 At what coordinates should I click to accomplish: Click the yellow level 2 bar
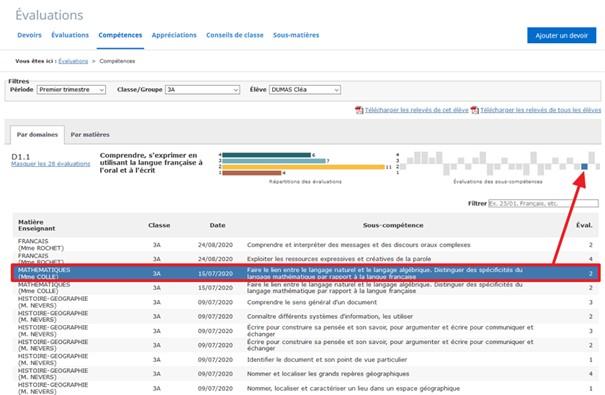click(x=304, y=167)
